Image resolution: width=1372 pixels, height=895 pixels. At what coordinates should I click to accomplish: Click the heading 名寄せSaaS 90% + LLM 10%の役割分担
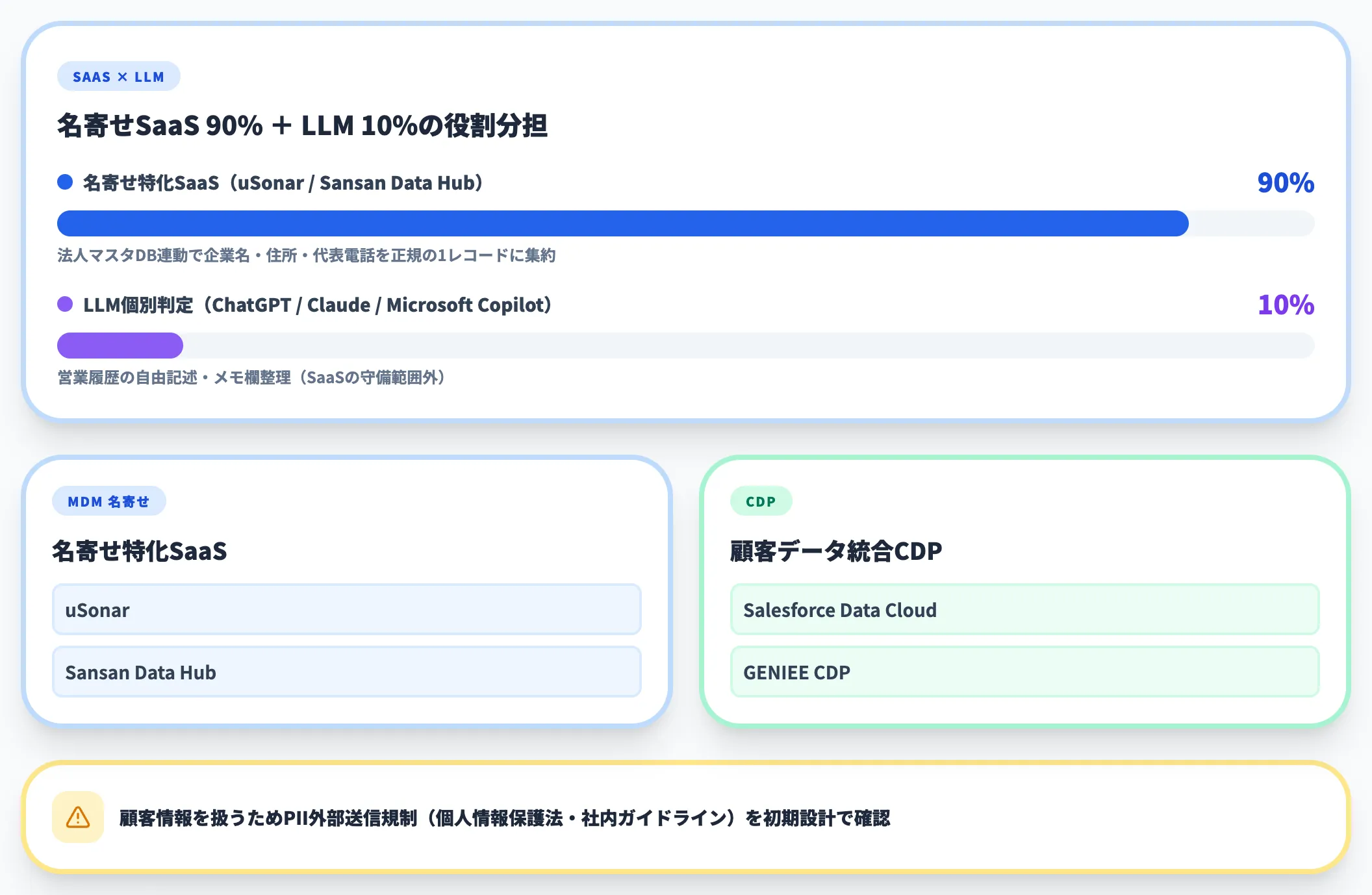tap(302, 125)
